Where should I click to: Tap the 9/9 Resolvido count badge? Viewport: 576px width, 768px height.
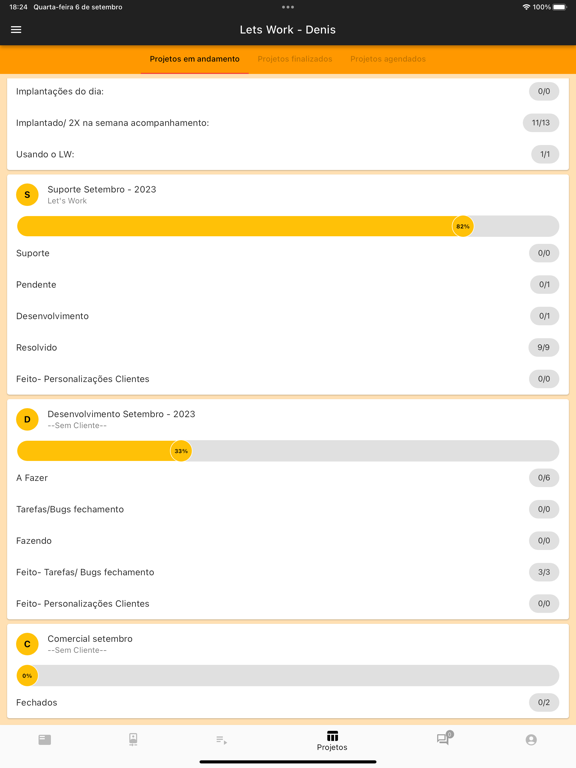pos(544,347)
